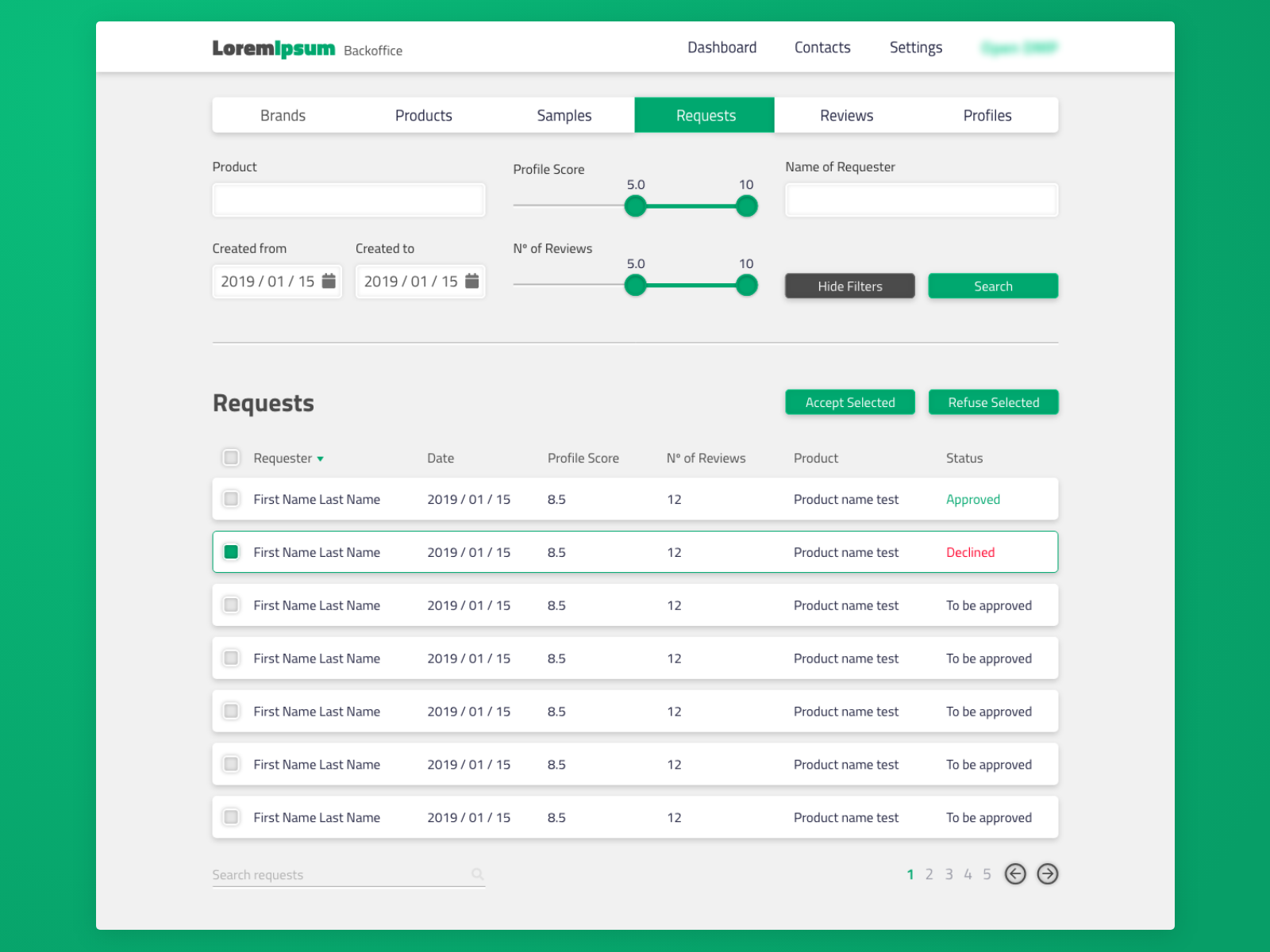The image size is (1270, 952).
Task: Toggle the select-all requests checkbox
Action: [x=231, y=458]
